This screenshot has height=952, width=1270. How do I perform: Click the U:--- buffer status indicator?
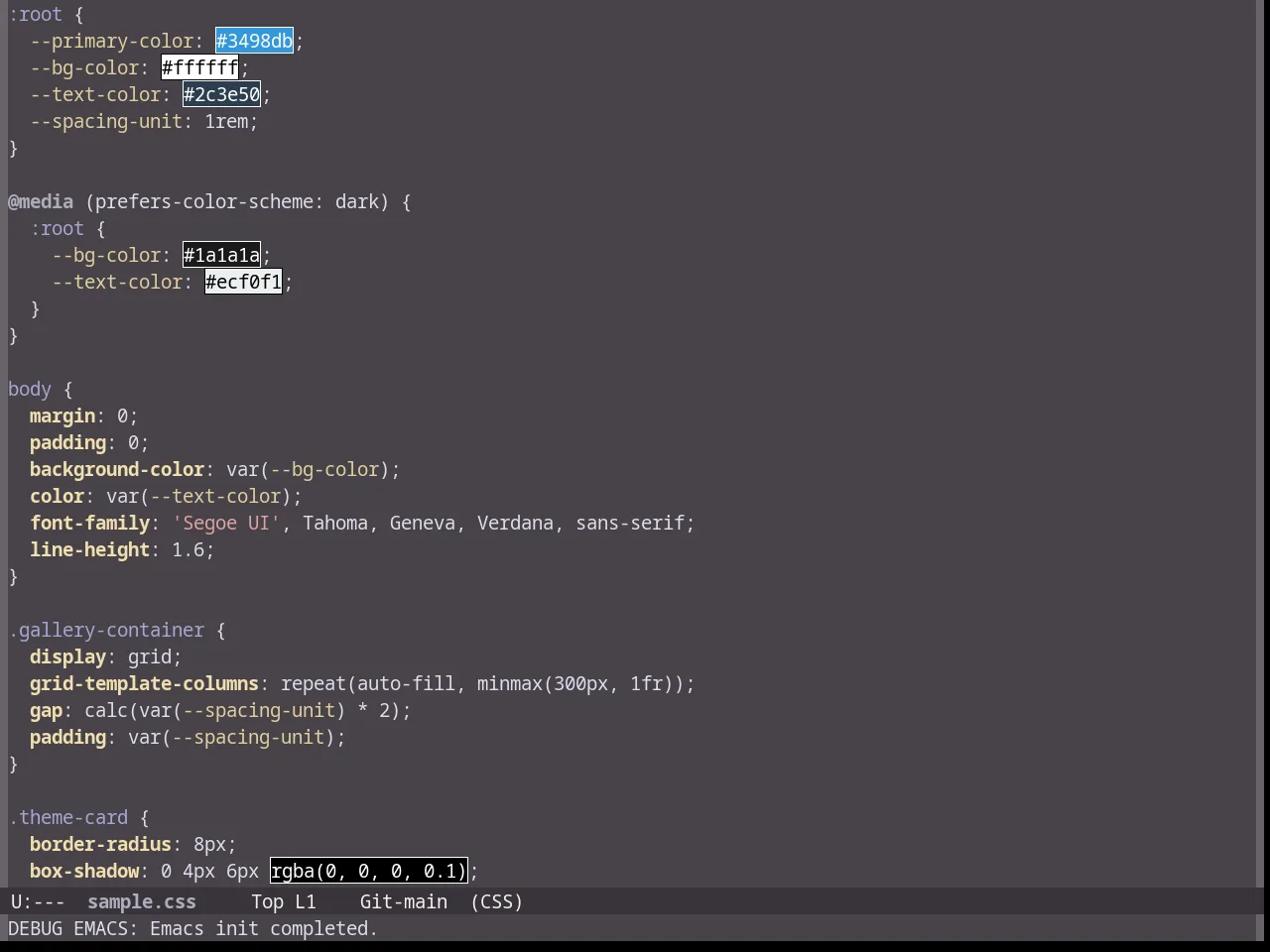point(38,901)
